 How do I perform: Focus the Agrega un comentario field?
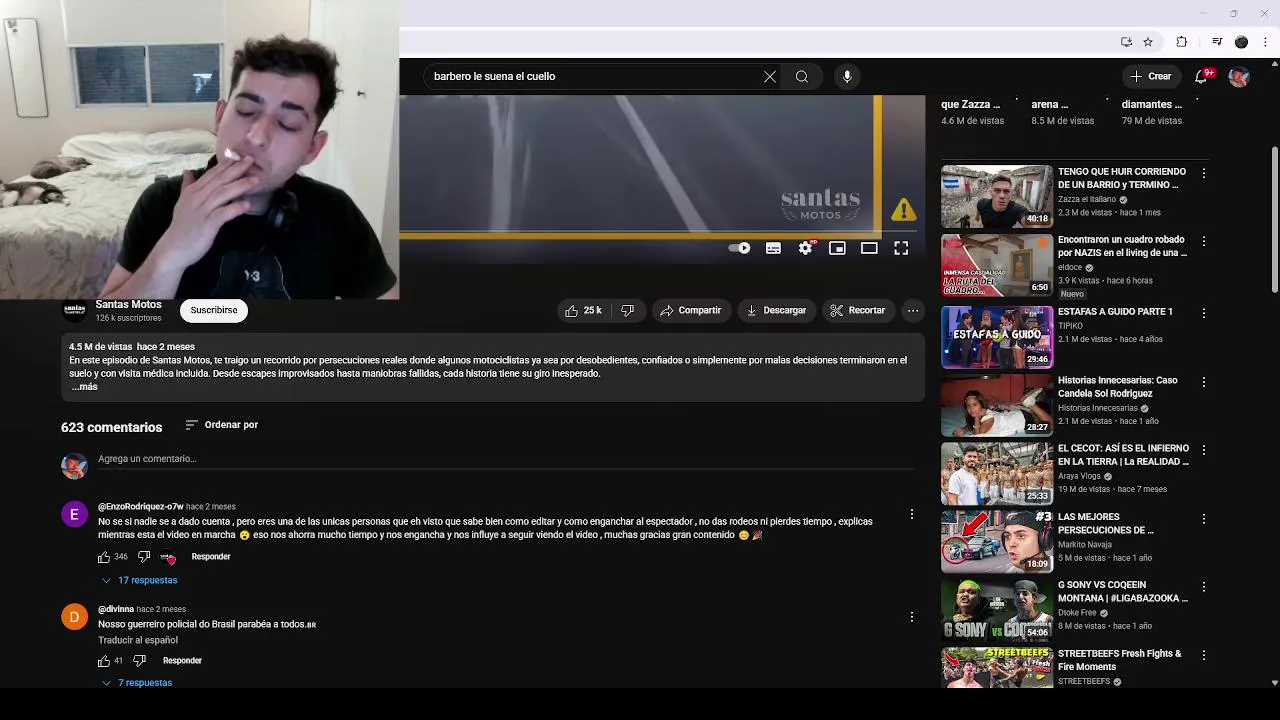[x=505, y=459]
